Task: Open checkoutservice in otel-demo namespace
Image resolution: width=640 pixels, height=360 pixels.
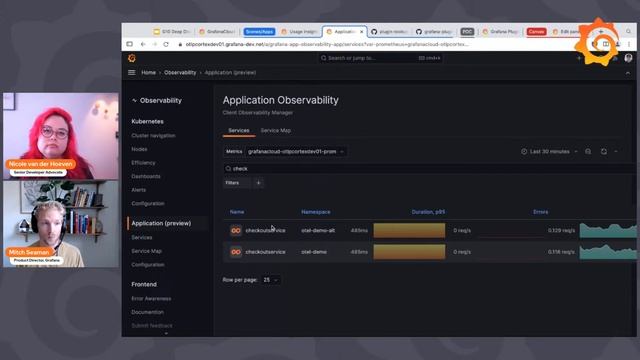Action: tap(265, 252)
